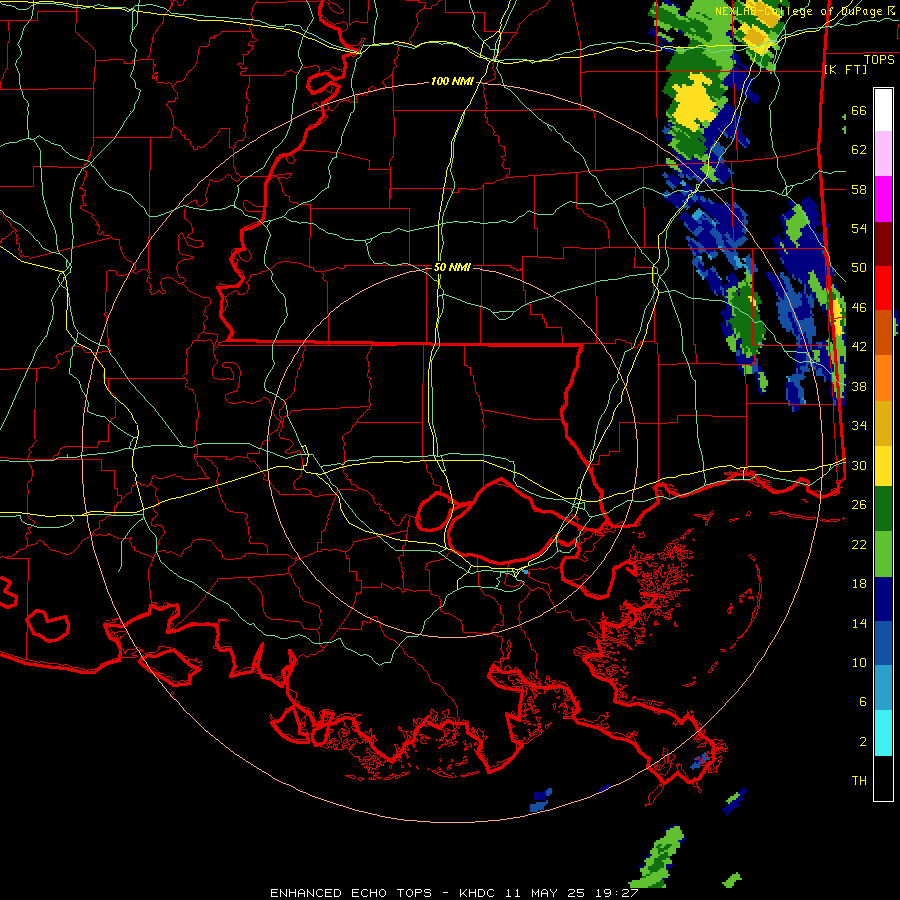The height and width of the screenshot is (900, 900).
Task: Click the gold legend swatch
Action: tap(883, 423)
